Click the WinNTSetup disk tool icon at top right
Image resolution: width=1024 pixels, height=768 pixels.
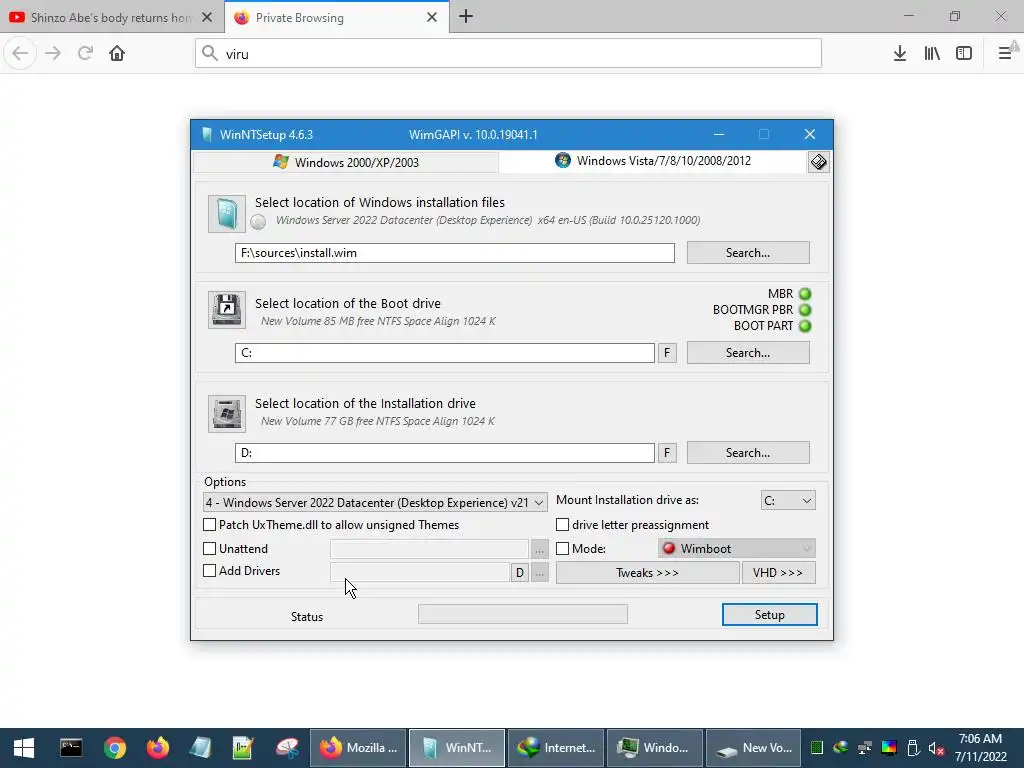[818, 162]
